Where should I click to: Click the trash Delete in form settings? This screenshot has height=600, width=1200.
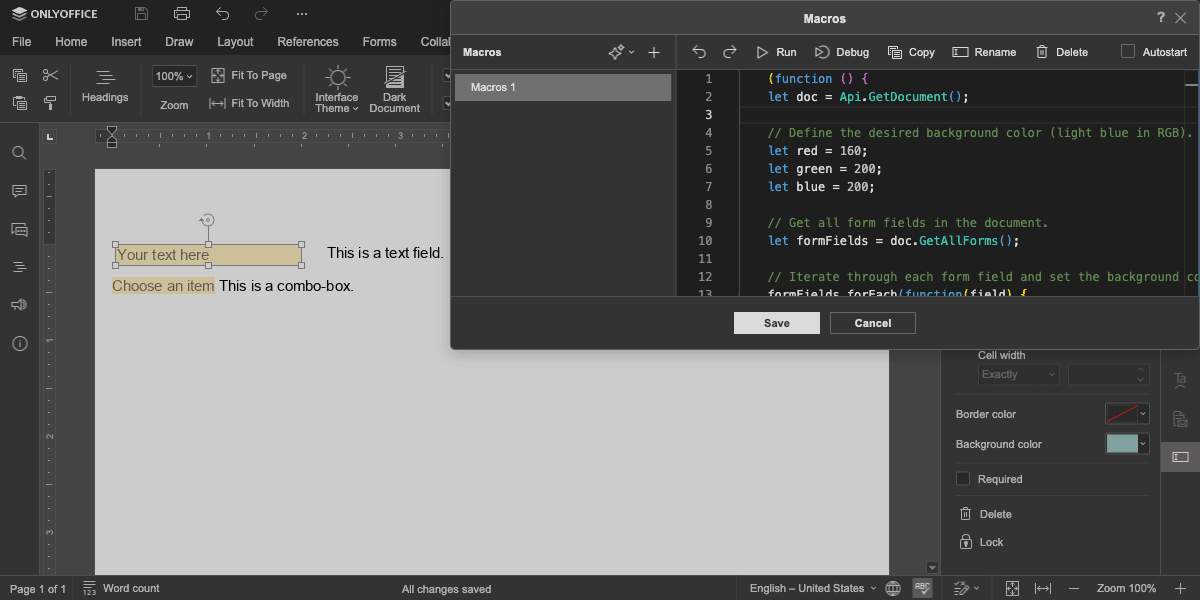(x=985, y=514)
